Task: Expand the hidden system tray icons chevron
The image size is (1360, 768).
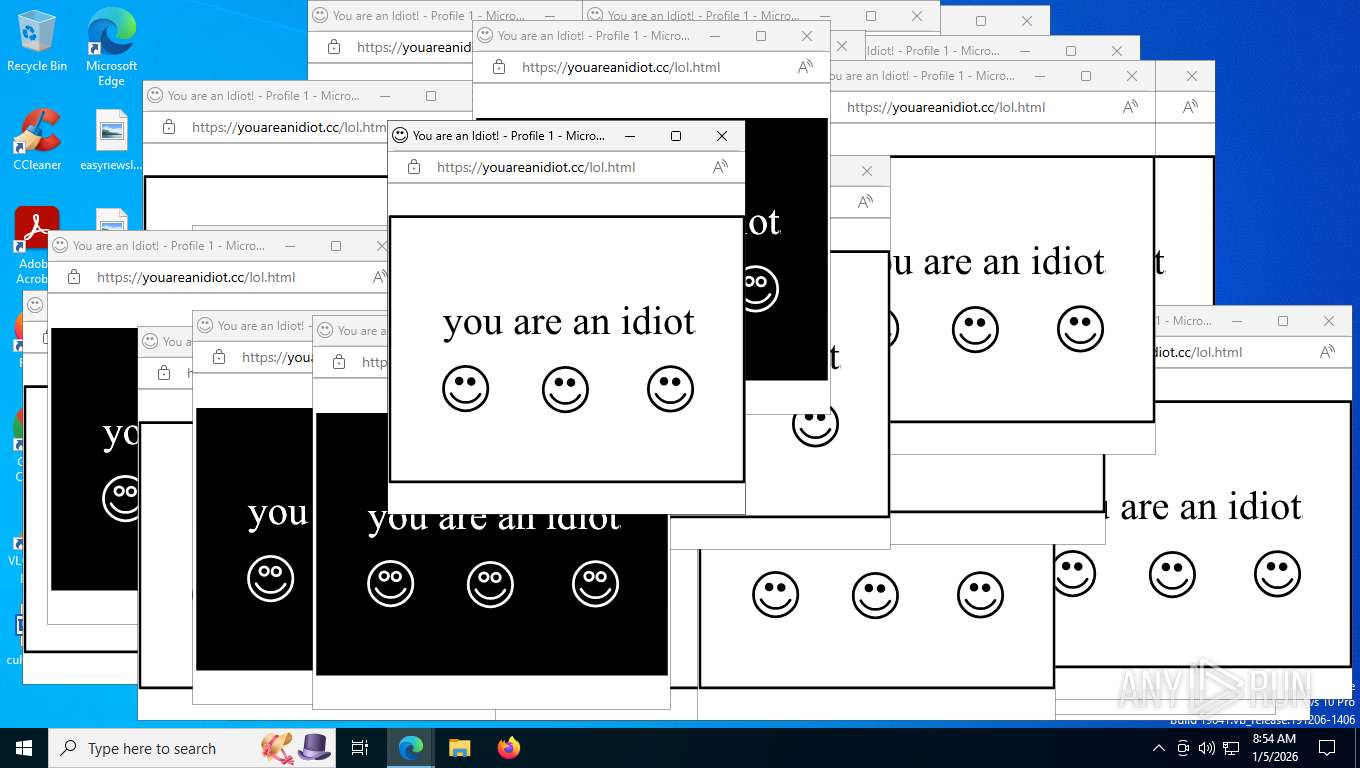Action: [x=1159, y=748]
